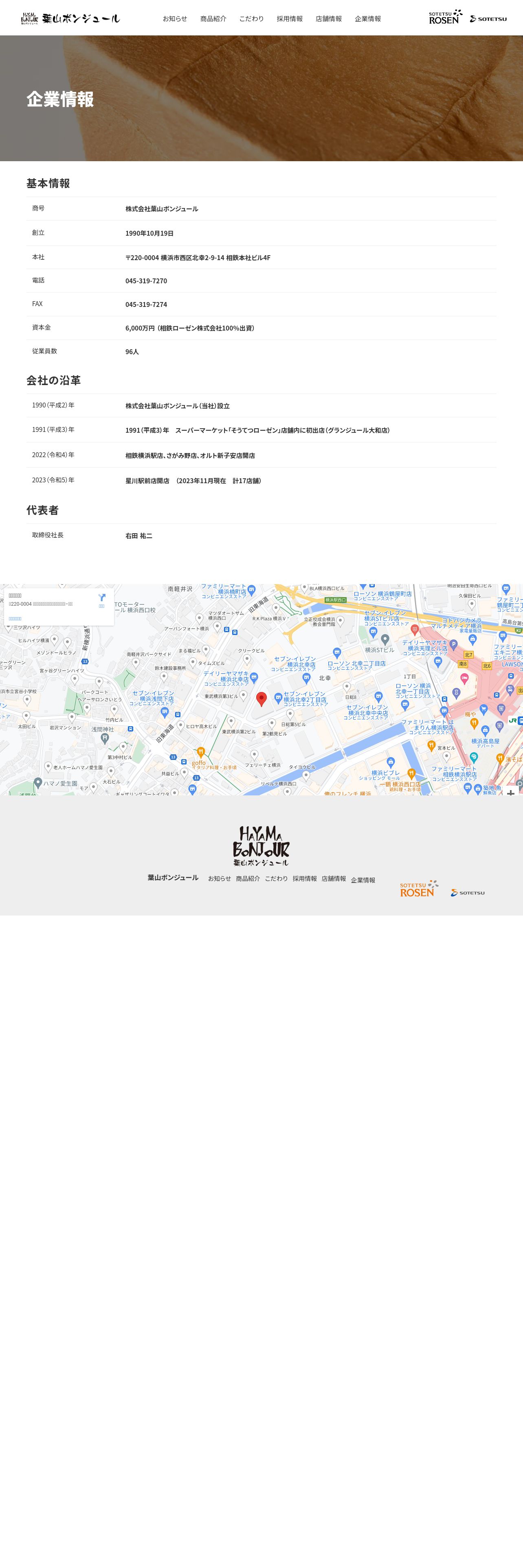Open the お知らせ menu item in header
This screenshot has height=1568, width=523.
(x=175, y=19)
